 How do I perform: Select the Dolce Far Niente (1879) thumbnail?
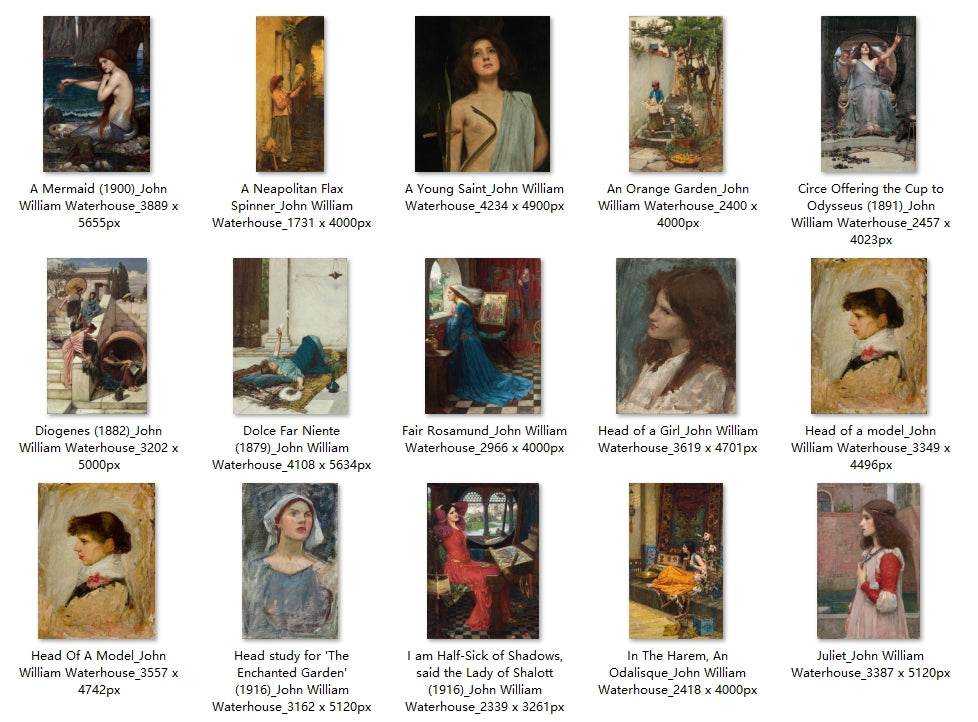point(291,336)
